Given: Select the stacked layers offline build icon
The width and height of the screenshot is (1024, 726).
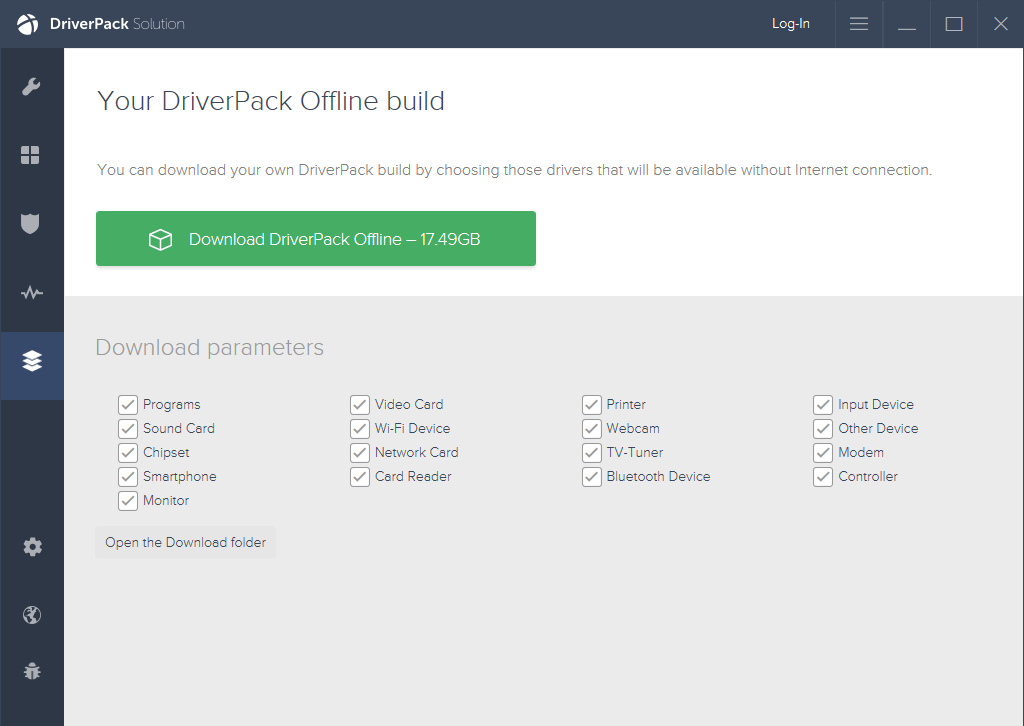Looking at the screenshot, I should (x=32, y=360).
